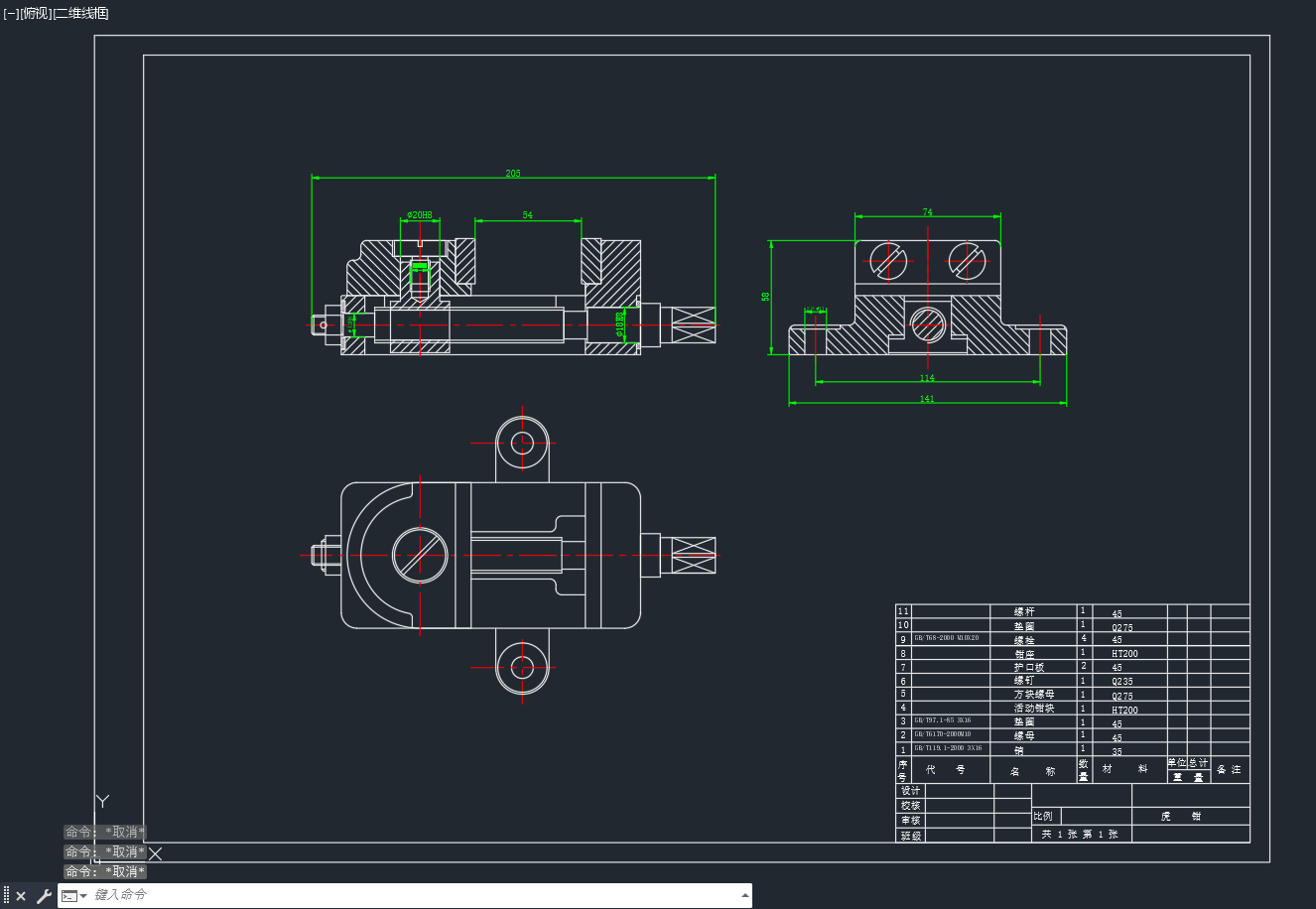The width and height of the screenshot is (1316, 909).
Task: Open the [-] viewport controls menu
Action: tap(11, 13)
